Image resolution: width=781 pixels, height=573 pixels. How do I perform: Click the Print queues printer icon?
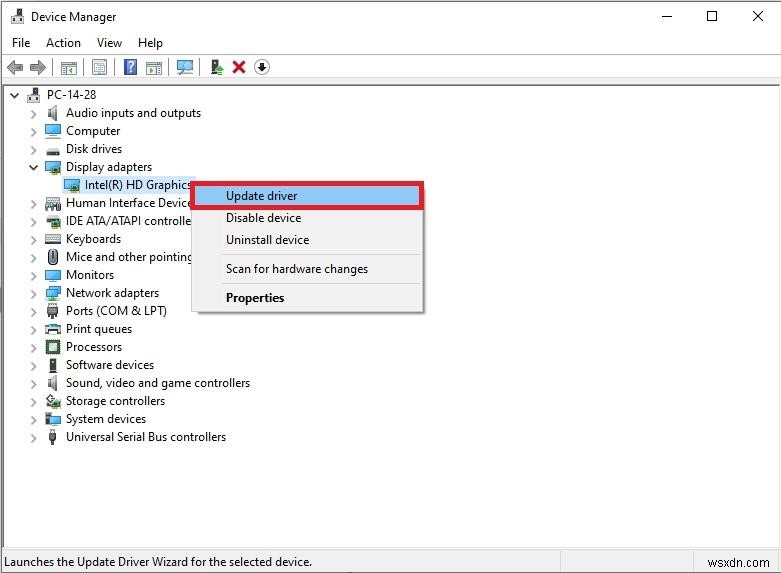[53, 329]
